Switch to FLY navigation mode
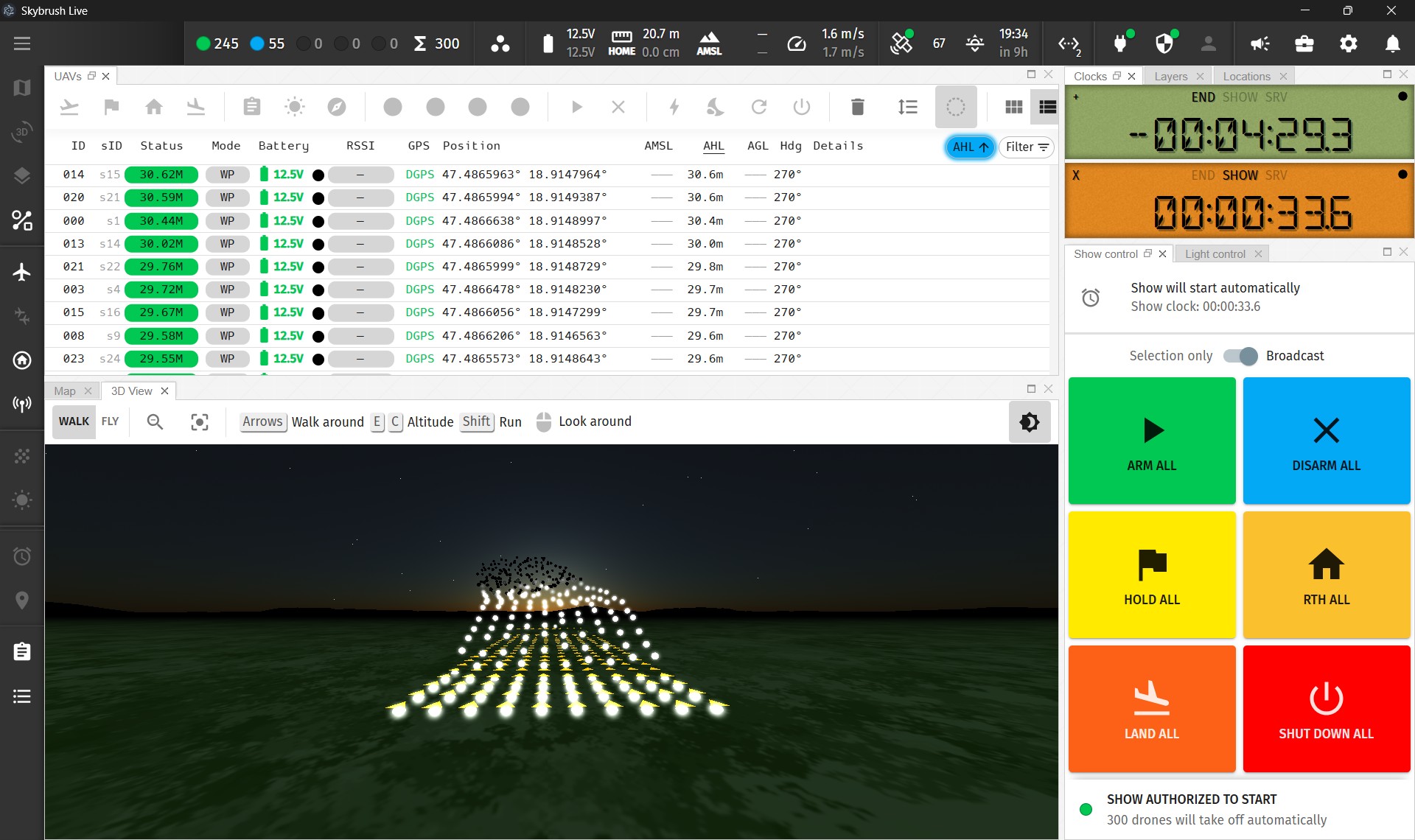This screenshot has height=840, width=1415. 110,421
